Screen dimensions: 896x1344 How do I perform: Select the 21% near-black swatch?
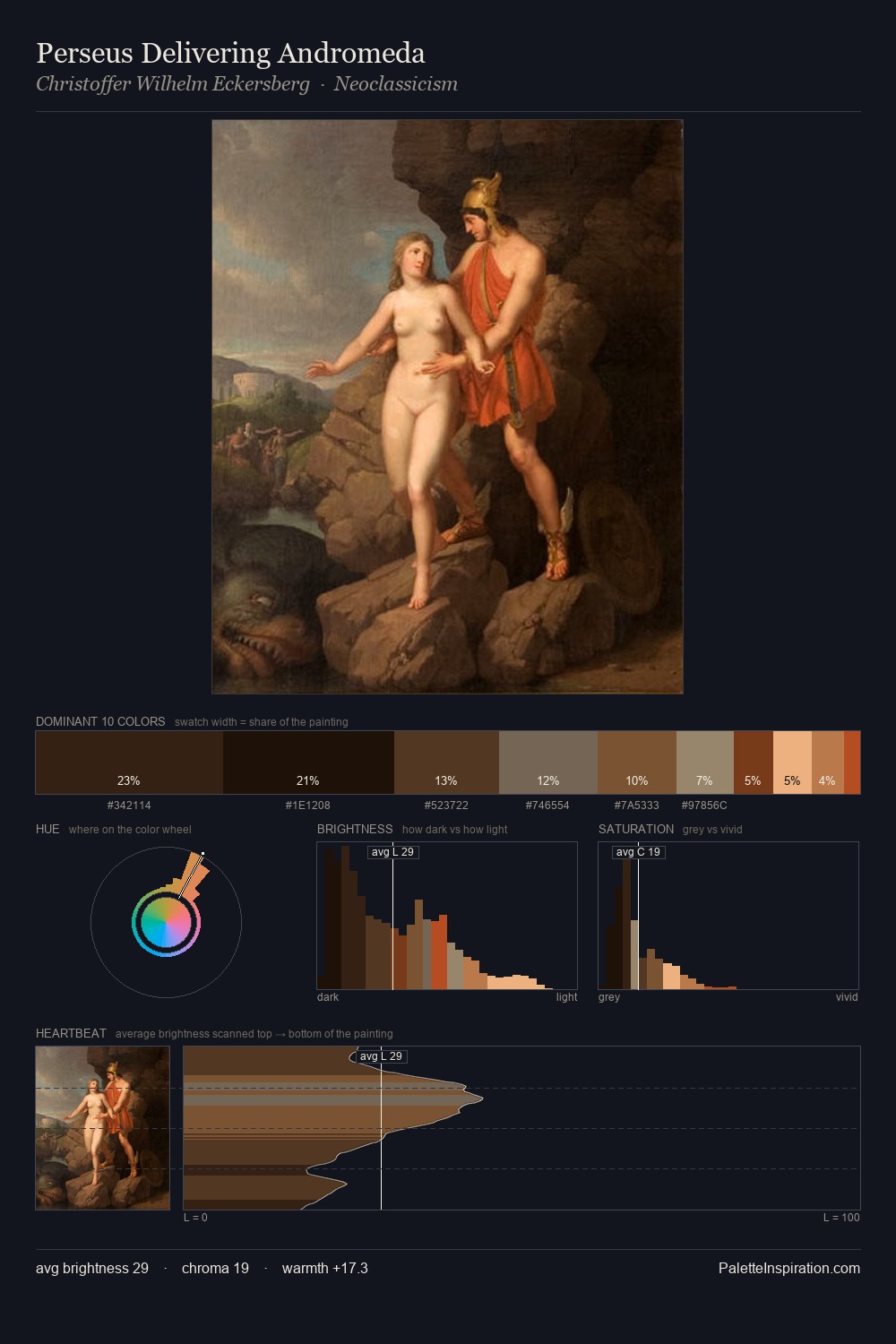pyautogui.click(x=308, y=762)
